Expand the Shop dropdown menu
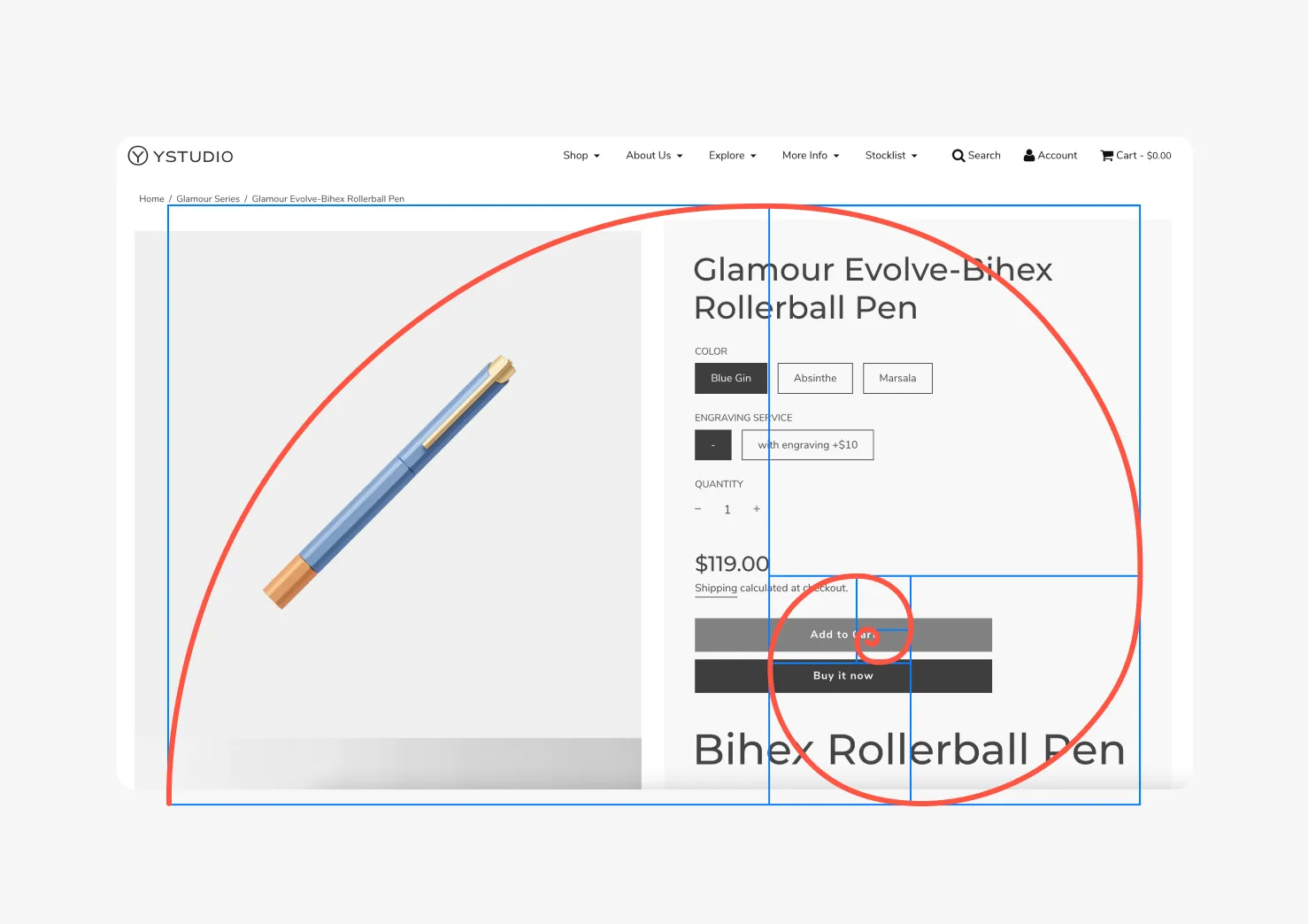This screenshot has height=924, width=1308. tap(581, 156)
